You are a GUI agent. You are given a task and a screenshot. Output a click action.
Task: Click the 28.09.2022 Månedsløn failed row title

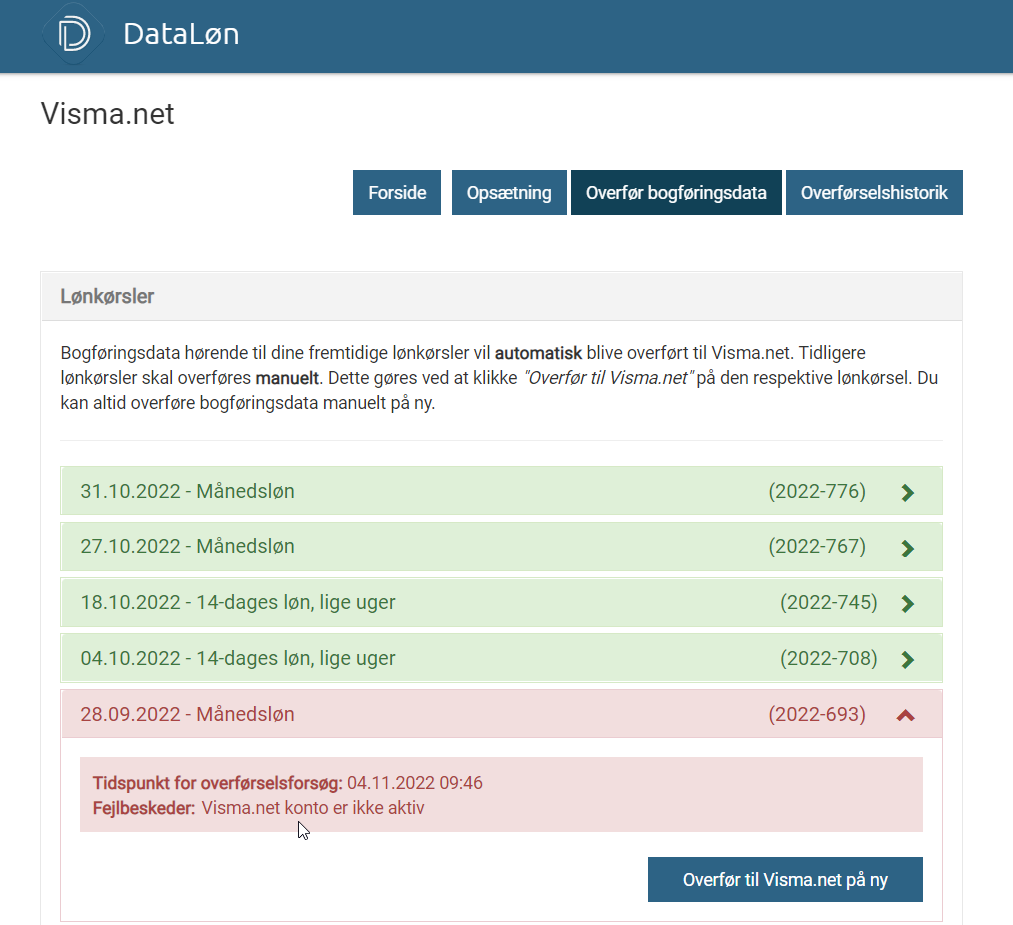click(x=188, y=715)
